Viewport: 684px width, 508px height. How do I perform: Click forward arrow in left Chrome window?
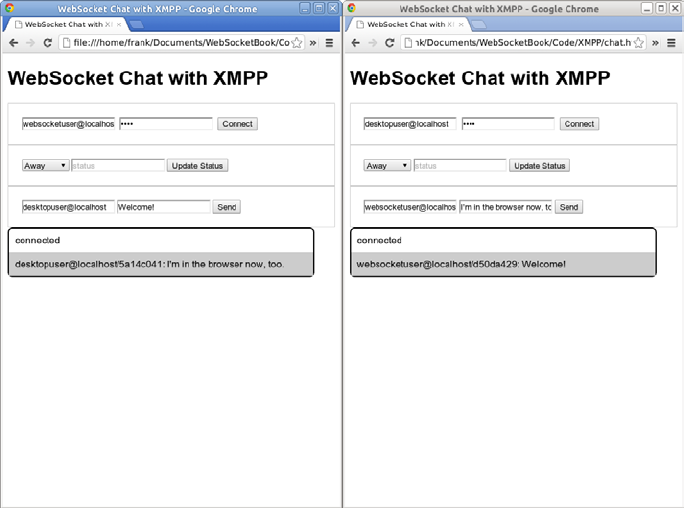30,43
